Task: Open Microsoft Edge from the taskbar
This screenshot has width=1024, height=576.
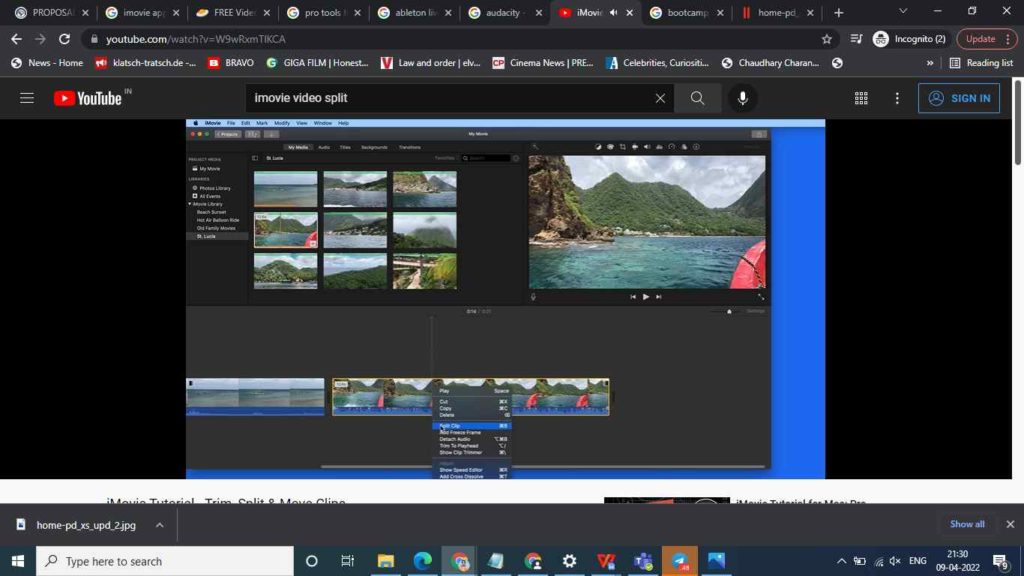Action: point(423,561)
